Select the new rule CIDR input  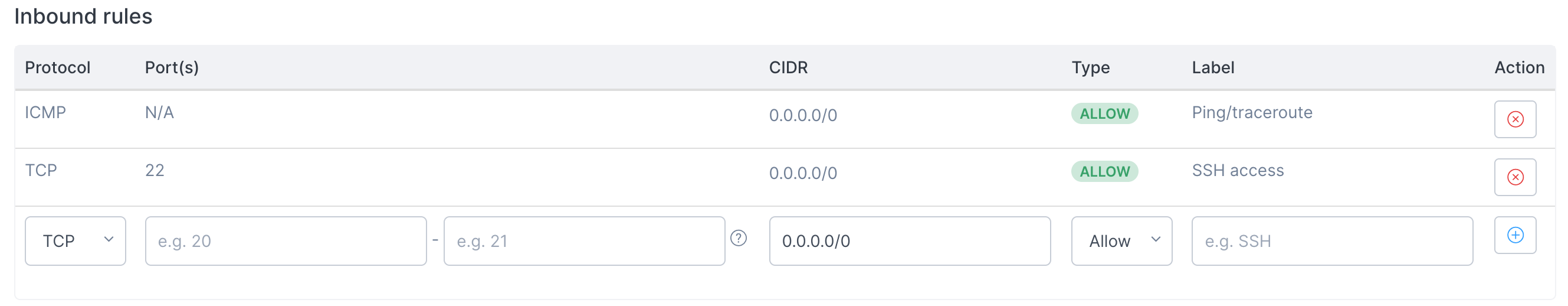click(x=910, y=242)
